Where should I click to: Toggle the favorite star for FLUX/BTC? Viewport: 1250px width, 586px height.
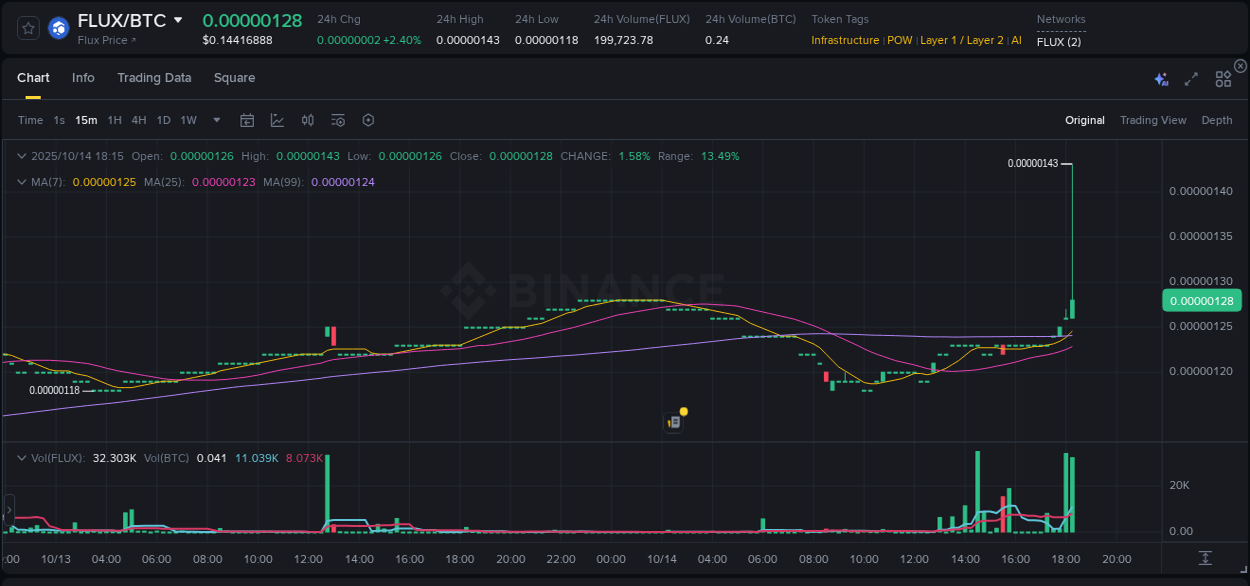[27, 28]
